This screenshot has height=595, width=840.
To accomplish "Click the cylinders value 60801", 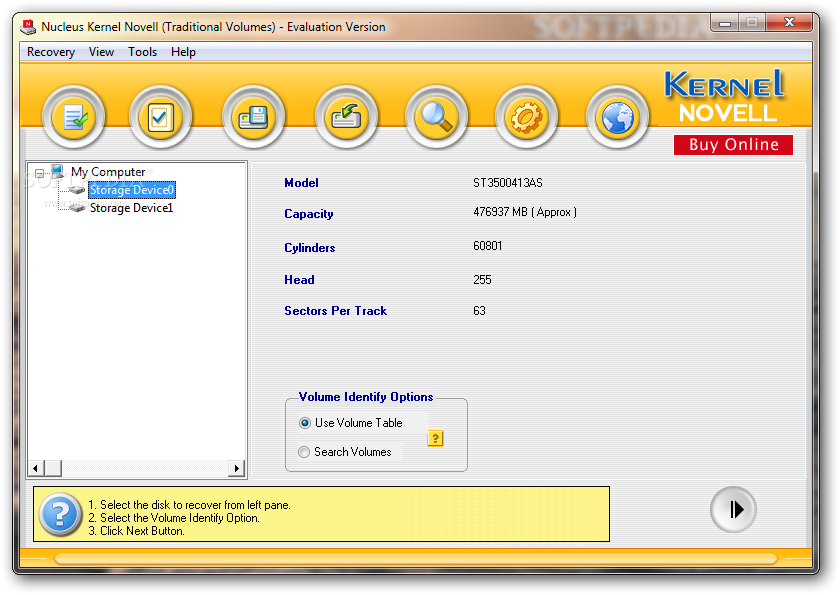I will 488,246.
